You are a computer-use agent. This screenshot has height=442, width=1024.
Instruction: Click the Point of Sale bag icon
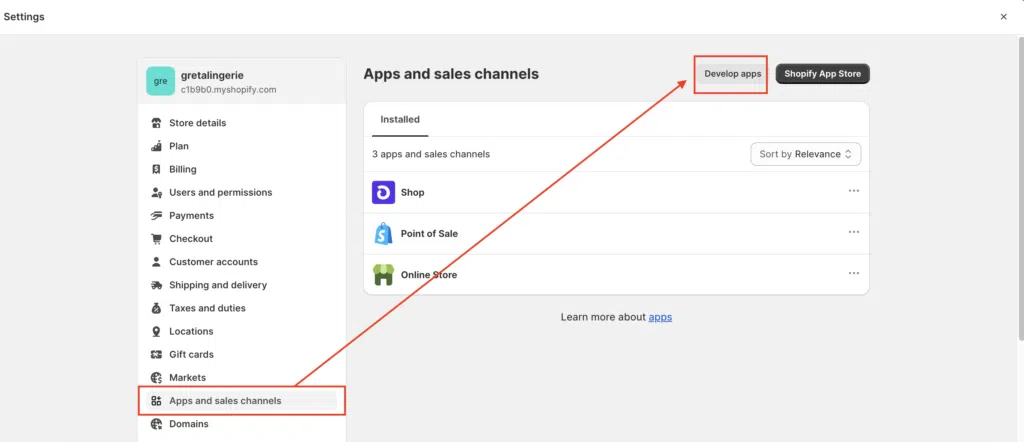coord(383,234)
